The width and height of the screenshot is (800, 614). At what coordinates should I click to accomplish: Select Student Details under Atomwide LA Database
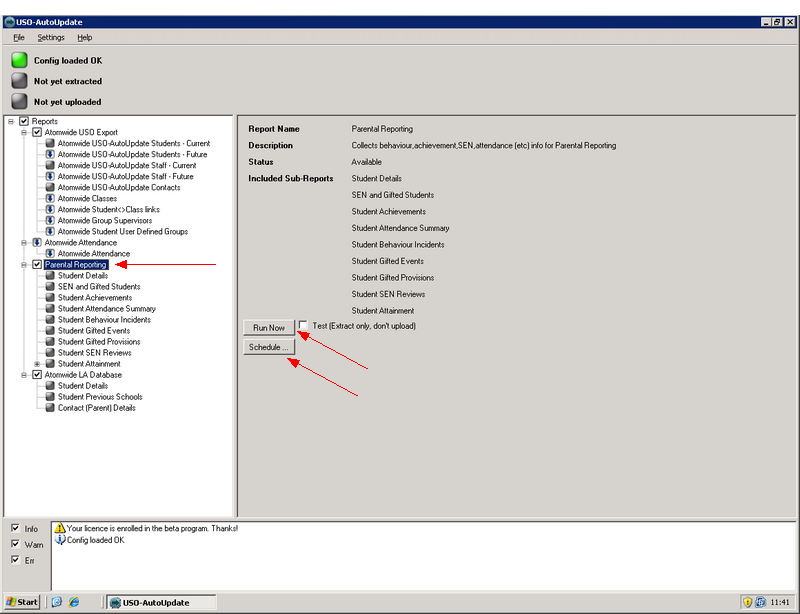point(83,386)
